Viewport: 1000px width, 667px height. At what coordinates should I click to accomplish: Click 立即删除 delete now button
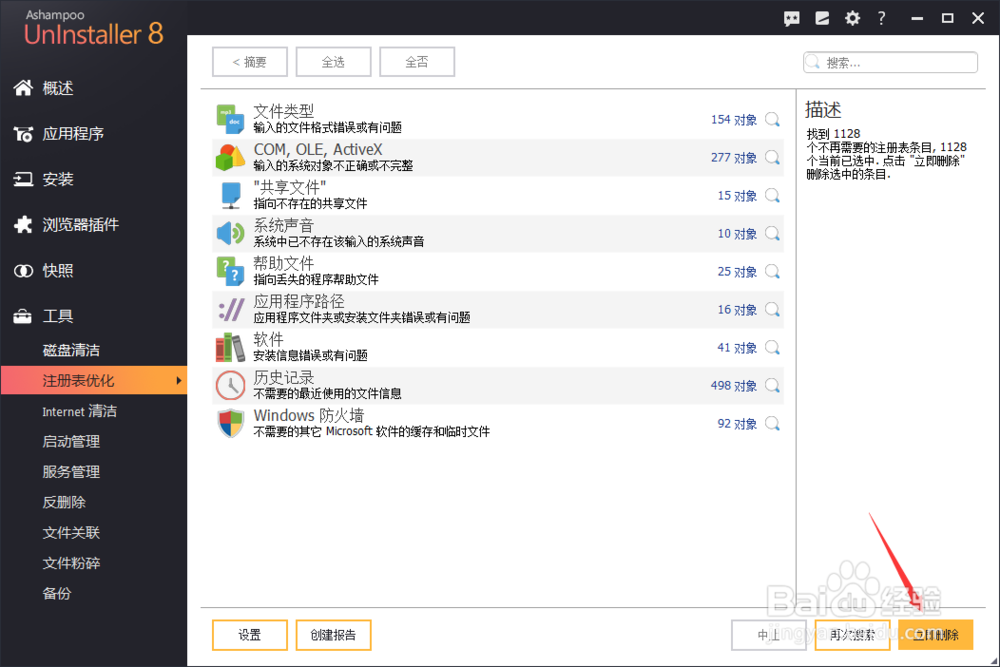coord(936,635)
